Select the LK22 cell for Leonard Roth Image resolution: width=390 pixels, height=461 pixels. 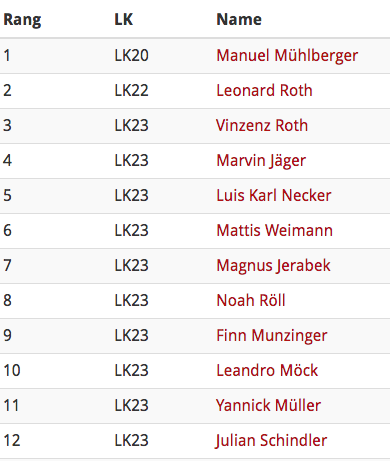tap(131, 90)
